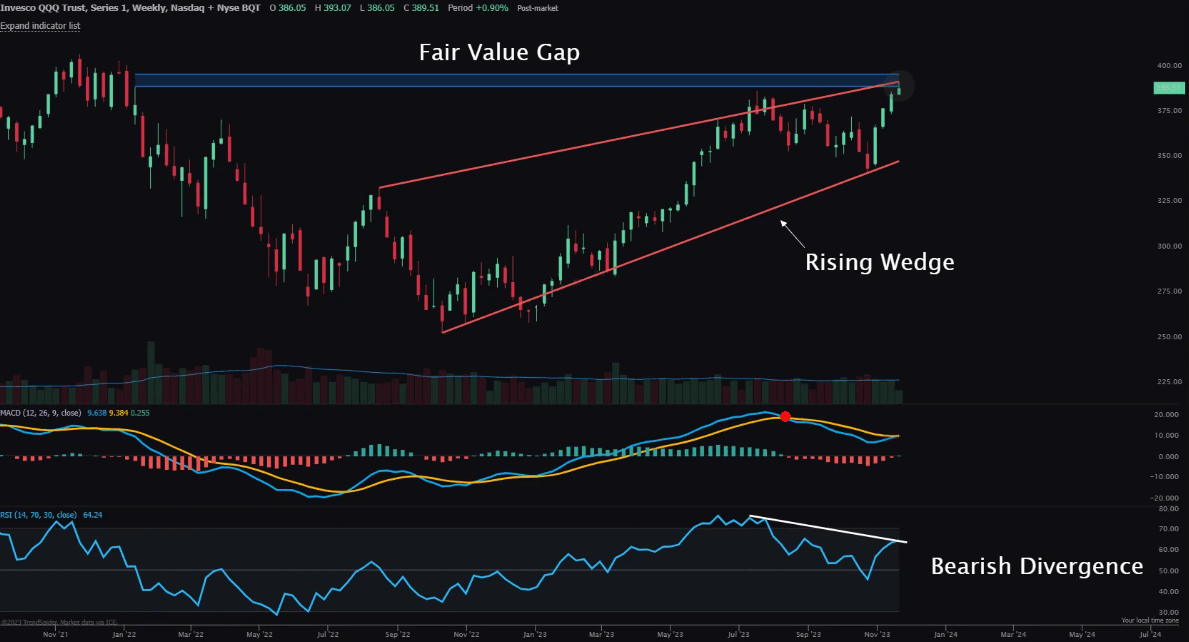The image size is (1189, 642).
Task: Click the 30.00 RSI axis label
Action: tap(1169, 612)
